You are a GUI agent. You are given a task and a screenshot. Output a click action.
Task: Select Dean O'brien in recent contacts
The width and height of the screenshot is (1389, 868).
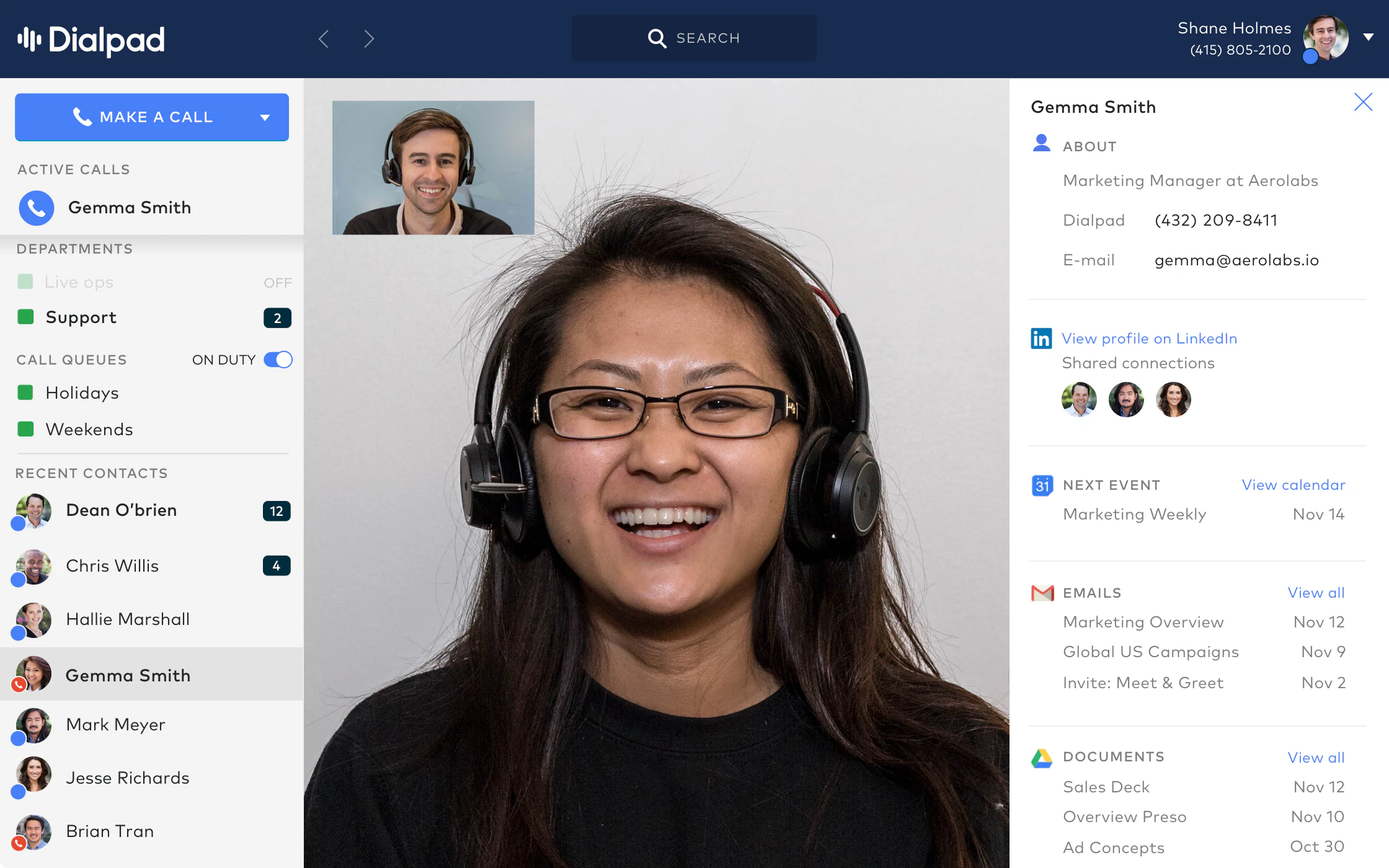(x=122, y=510)
